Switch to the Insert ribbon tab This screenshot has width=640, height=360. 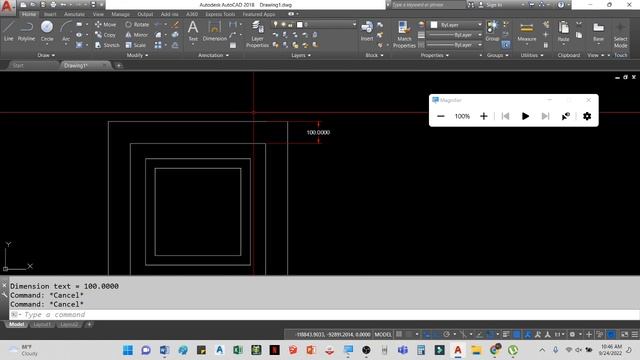[x=50, y=14]
